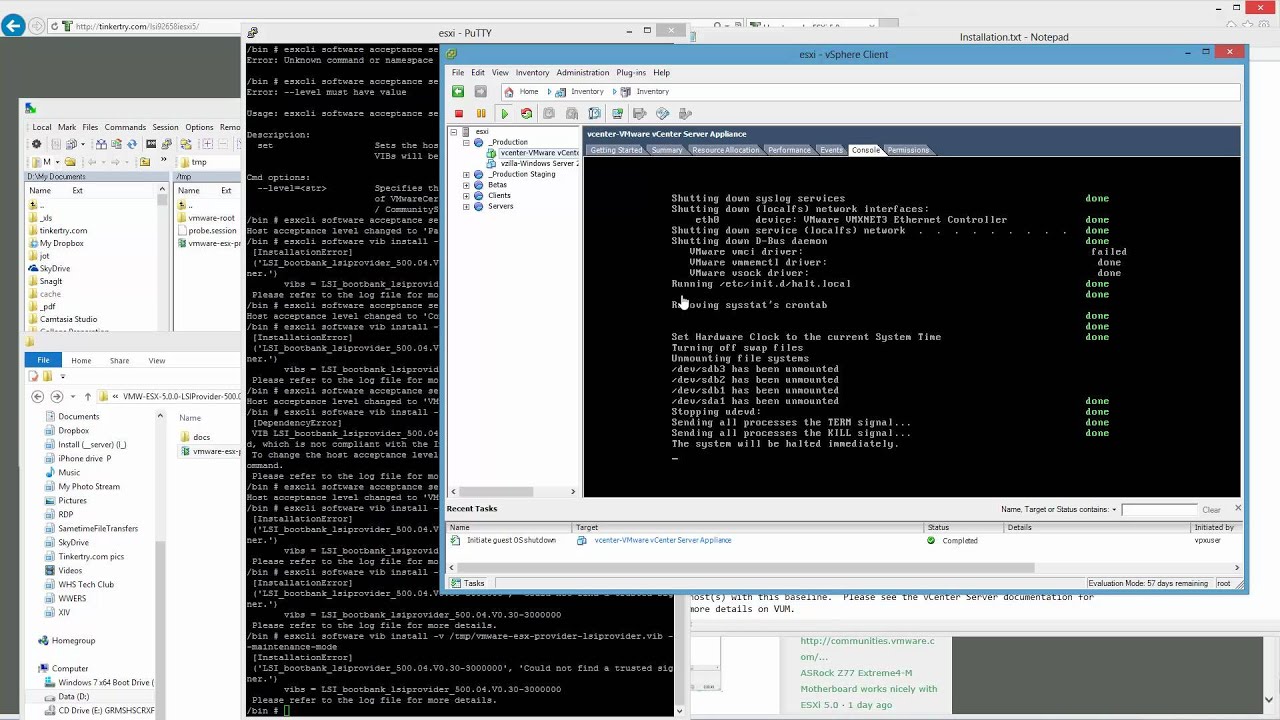The width and height of the screenshot is (1280, 720).
Task: Click the Suspend (pause) toolbar icon in vSphere
Action: pos(481,114)
